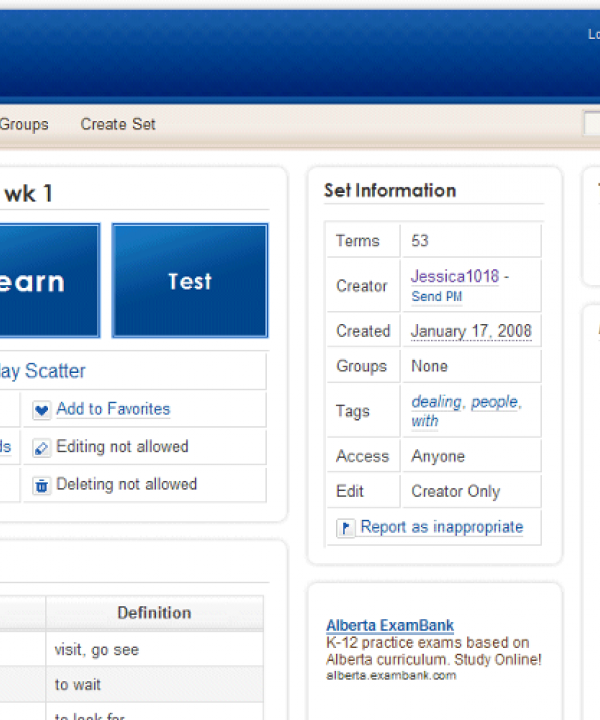Click the heart icon beside Add to Favorites
The height and width of the screenshot is (720, 600).
[x=41, y=410]
